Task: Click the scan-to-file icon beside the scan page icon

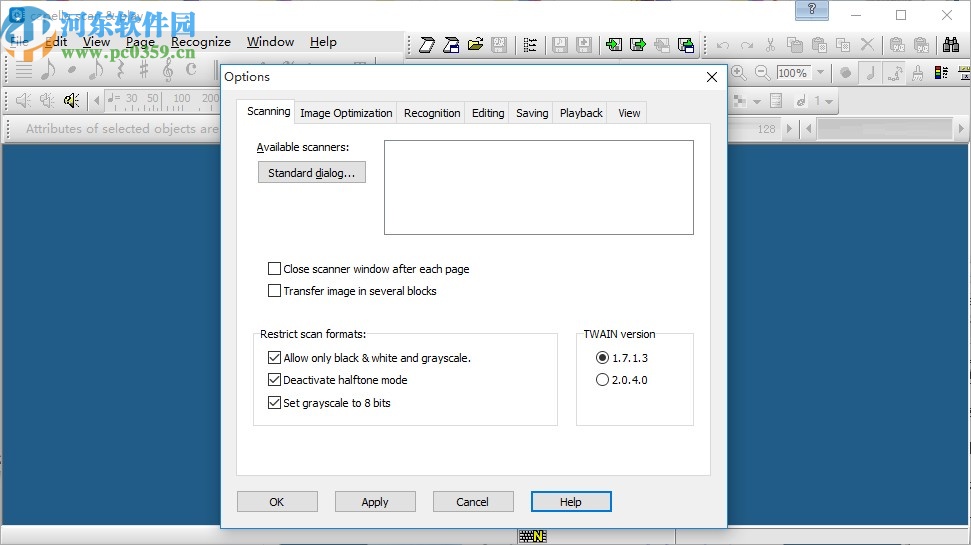Action: 451,45
